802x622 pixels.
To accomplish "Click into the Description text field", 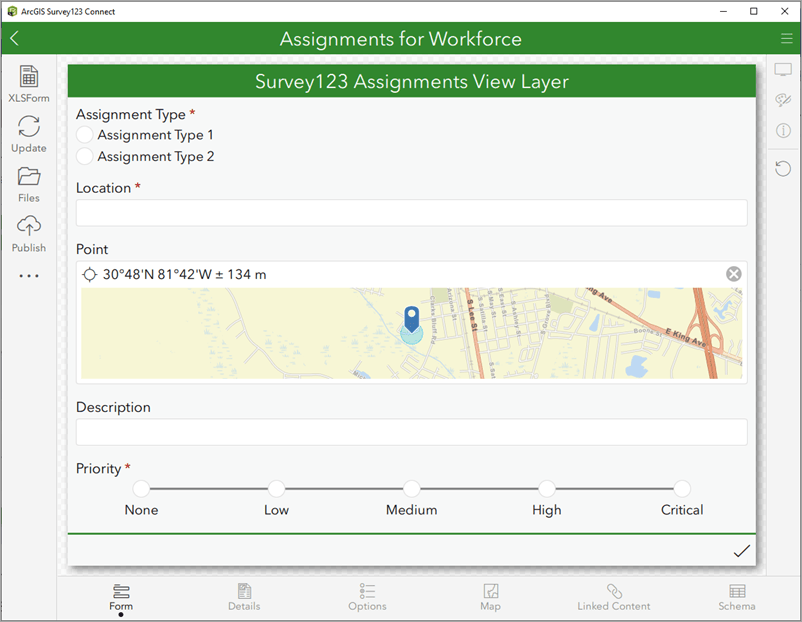I will tap(412, 432).
